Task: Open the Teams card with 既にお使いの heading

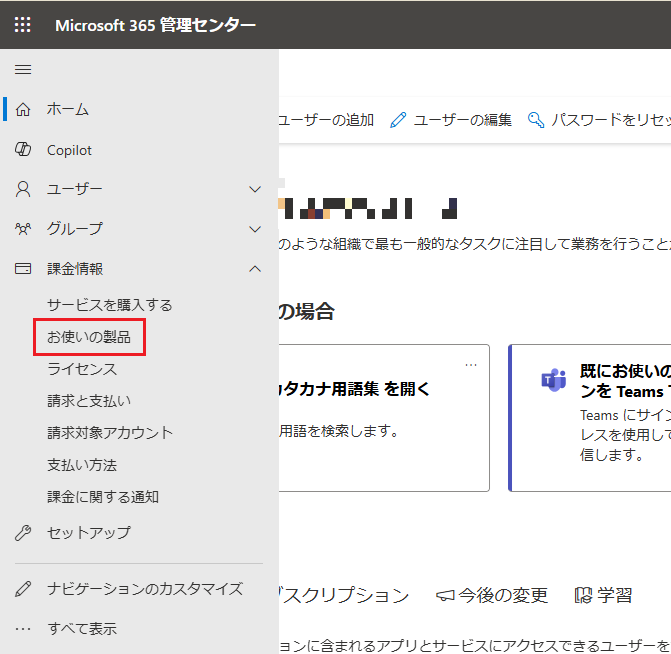Action: pos(590,418)
